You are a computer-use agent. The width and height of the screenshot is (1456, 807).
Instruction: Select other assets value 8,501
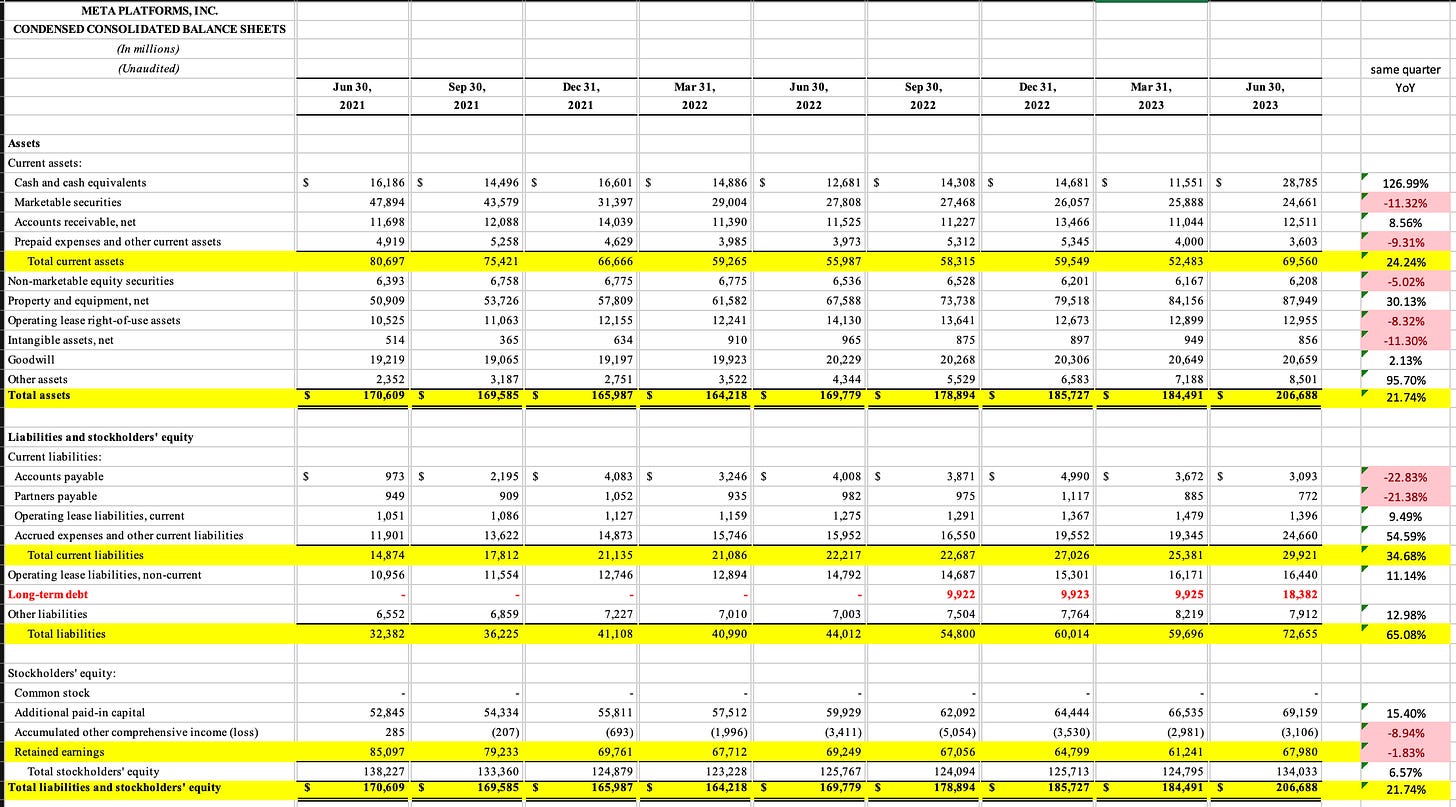[x=1305, y=379]
